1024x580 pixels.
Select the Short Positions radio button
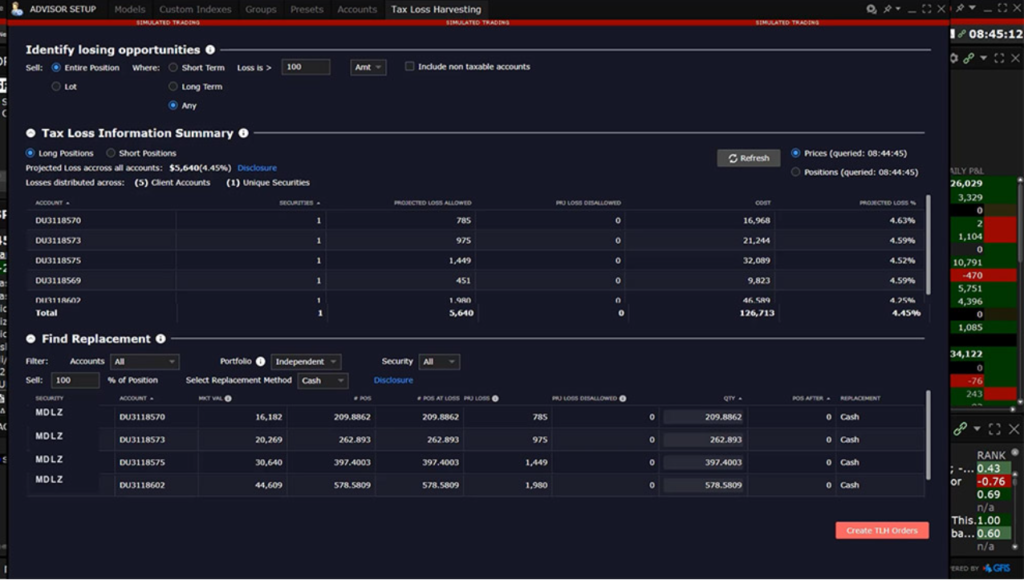110,153
